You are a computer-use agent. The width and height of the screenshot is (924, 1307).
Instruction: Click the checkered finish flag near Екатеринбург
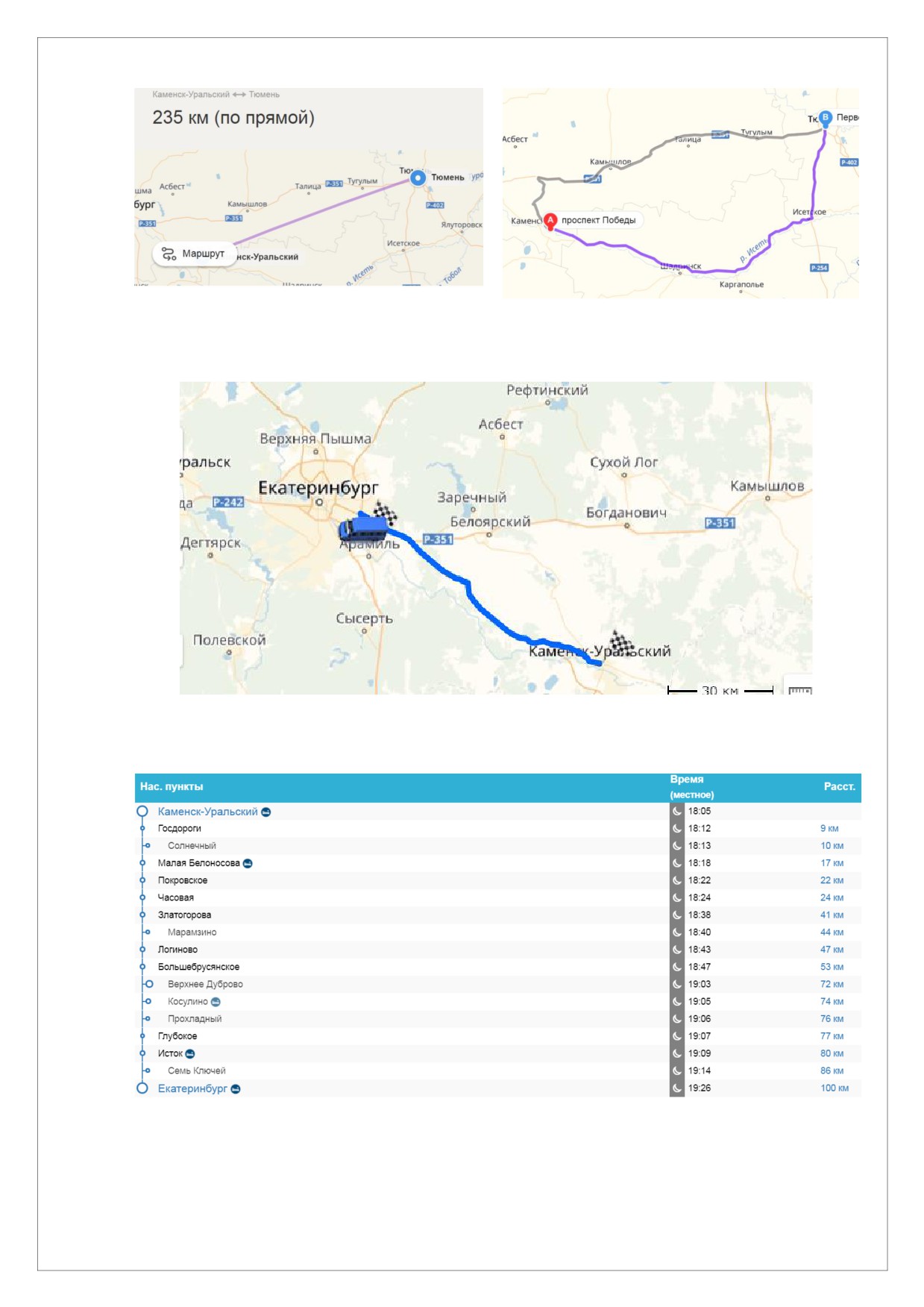tap(385, 513)
